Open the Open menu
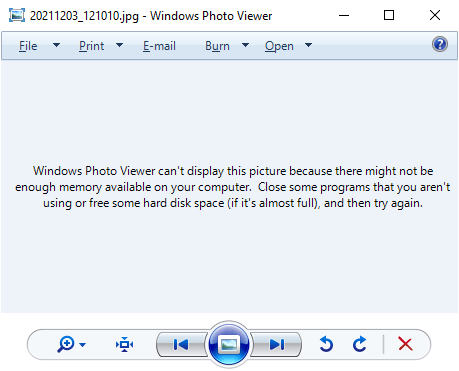459x371 pixels. point(279,46)
